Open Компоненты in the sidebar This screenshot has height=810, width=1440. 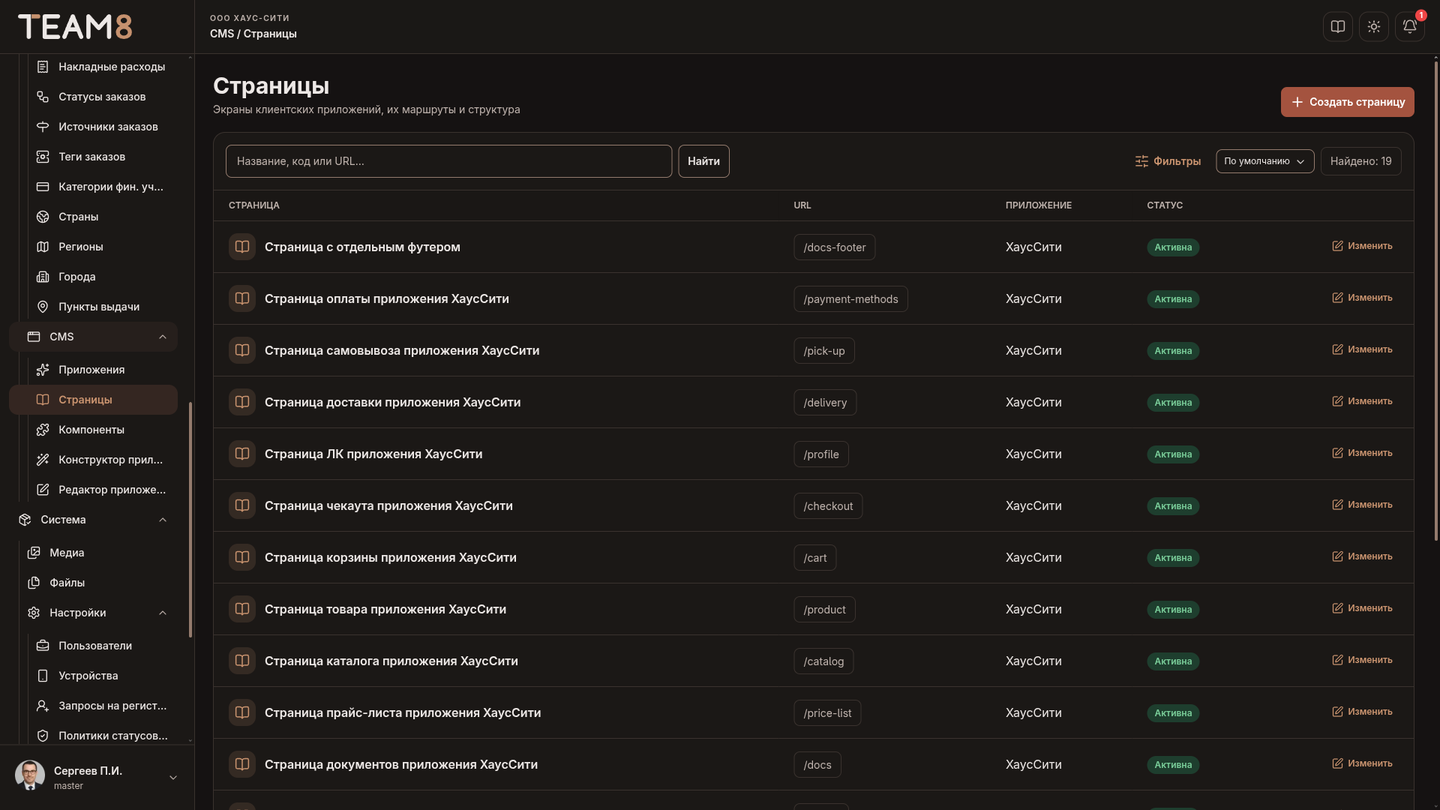pyautogui.click(x=92, y=430)
